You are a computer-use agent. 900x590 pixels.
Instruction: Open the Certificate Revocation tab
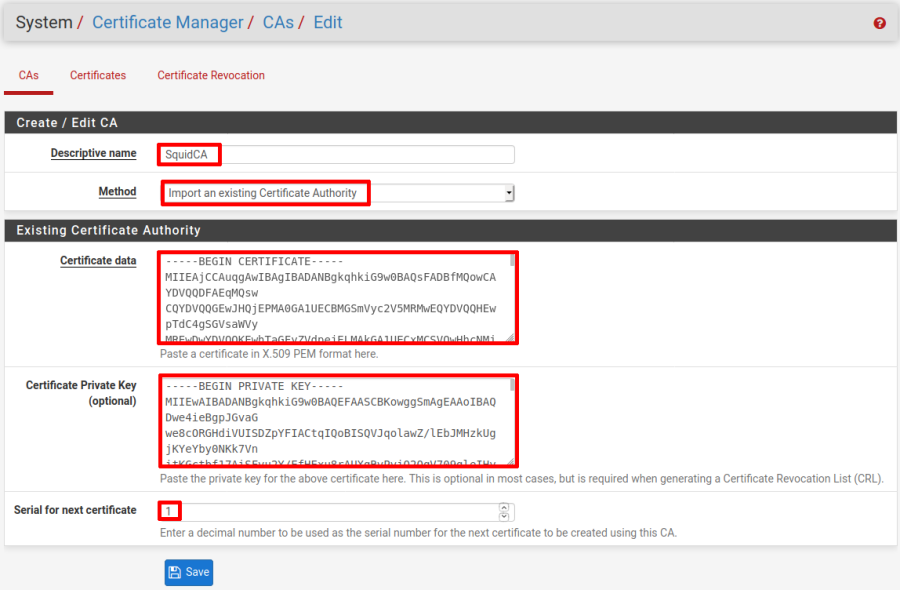coord(211,75)
